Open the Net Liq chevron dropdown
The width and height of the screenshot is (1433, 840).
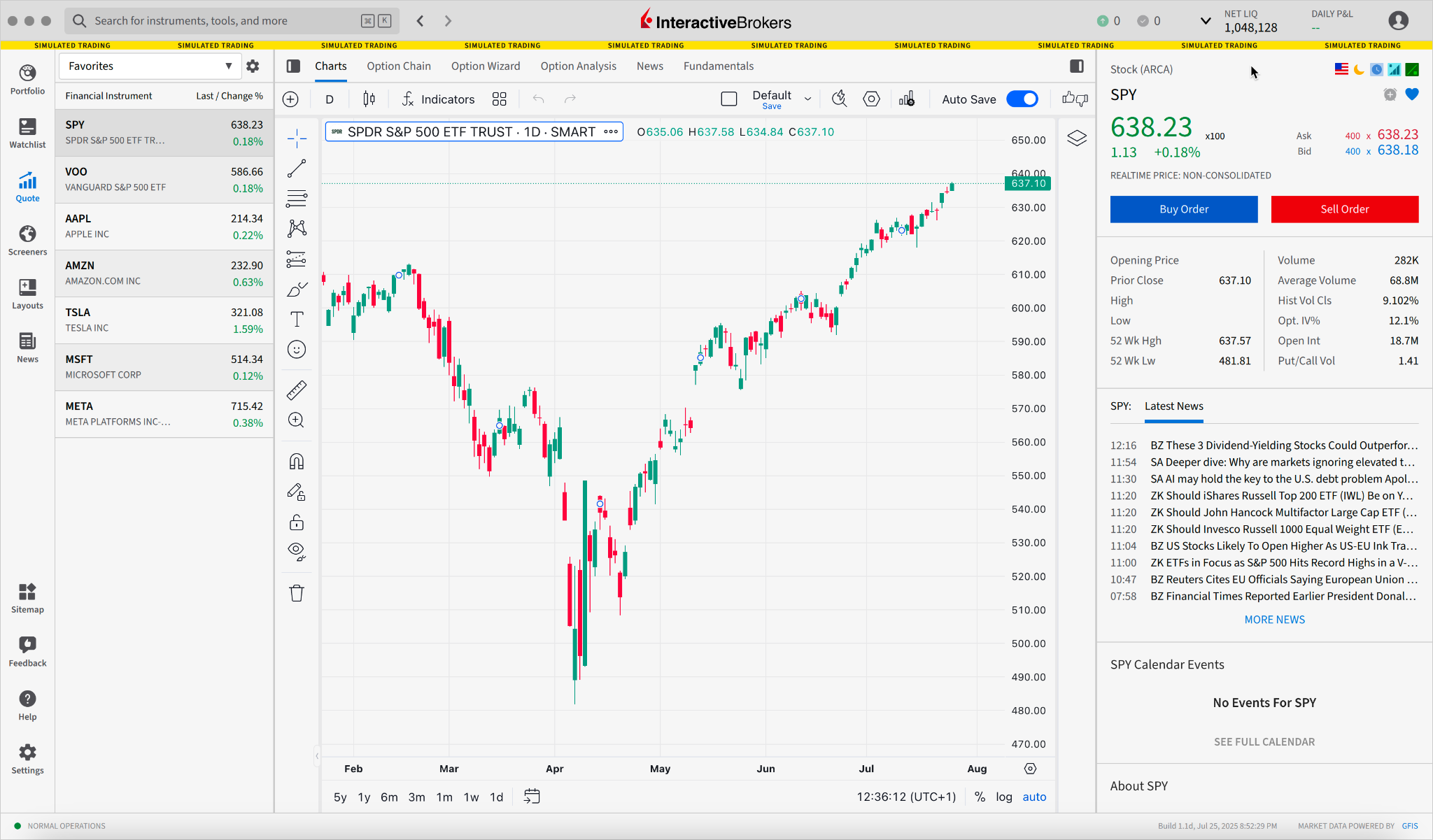point(1205,21)
